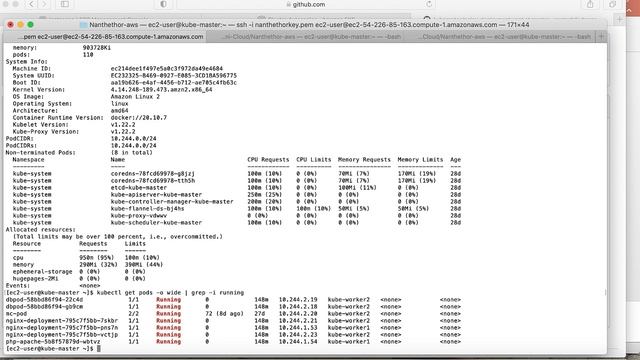Click pod nginx-deployment-795c7f5bb-7skbr
This screenshot has height=360, width=640.
pyautogui.click(x=62, y=320)
